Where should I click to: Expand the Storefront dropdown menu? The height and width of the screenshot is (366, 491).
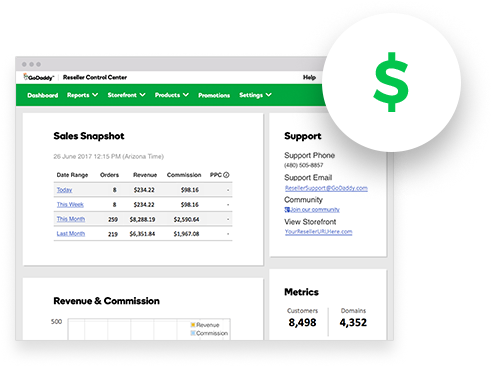[x=126, y=95]
